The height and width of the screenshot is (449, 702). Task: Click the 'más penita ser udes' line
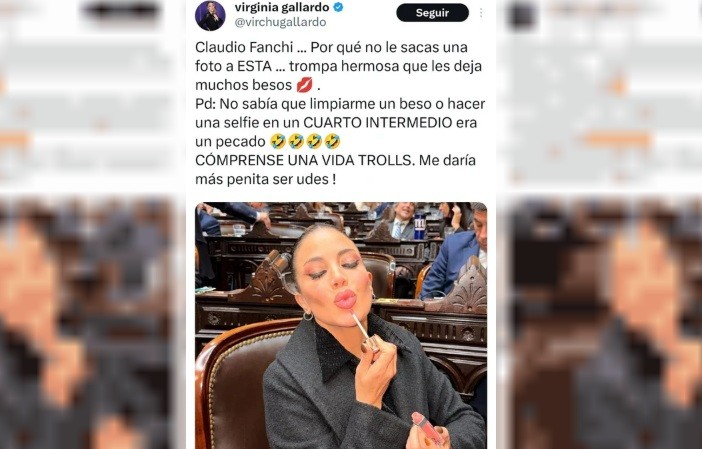click(x=265, y=179)
